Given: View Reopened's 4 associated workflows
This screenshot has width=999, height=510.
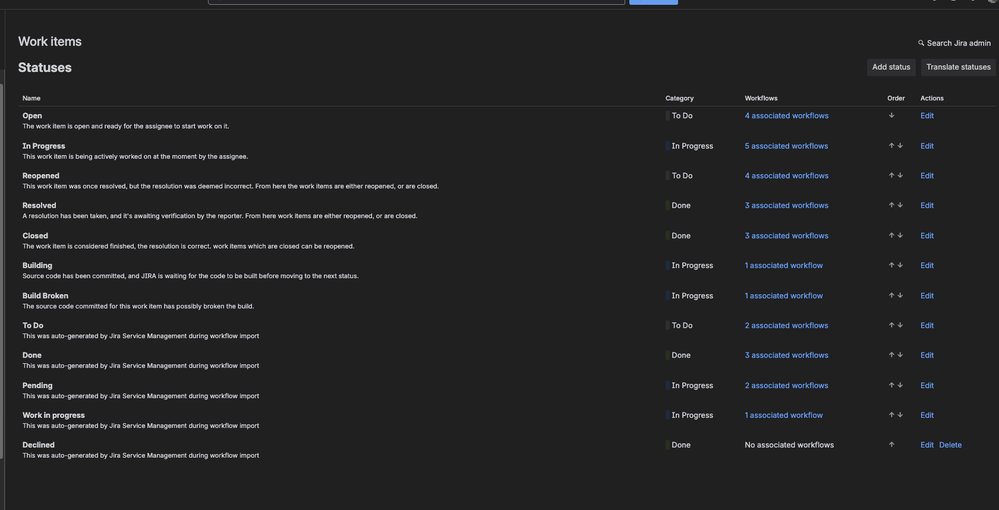Looking at the screenshot, I should click(786, 176).
